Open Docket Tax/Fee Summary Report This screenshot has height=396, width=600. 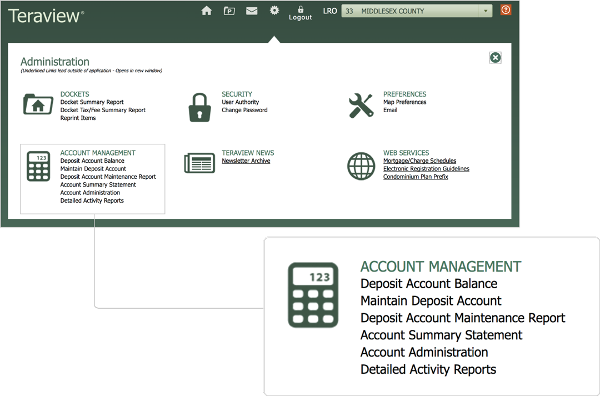coord(103,110)
